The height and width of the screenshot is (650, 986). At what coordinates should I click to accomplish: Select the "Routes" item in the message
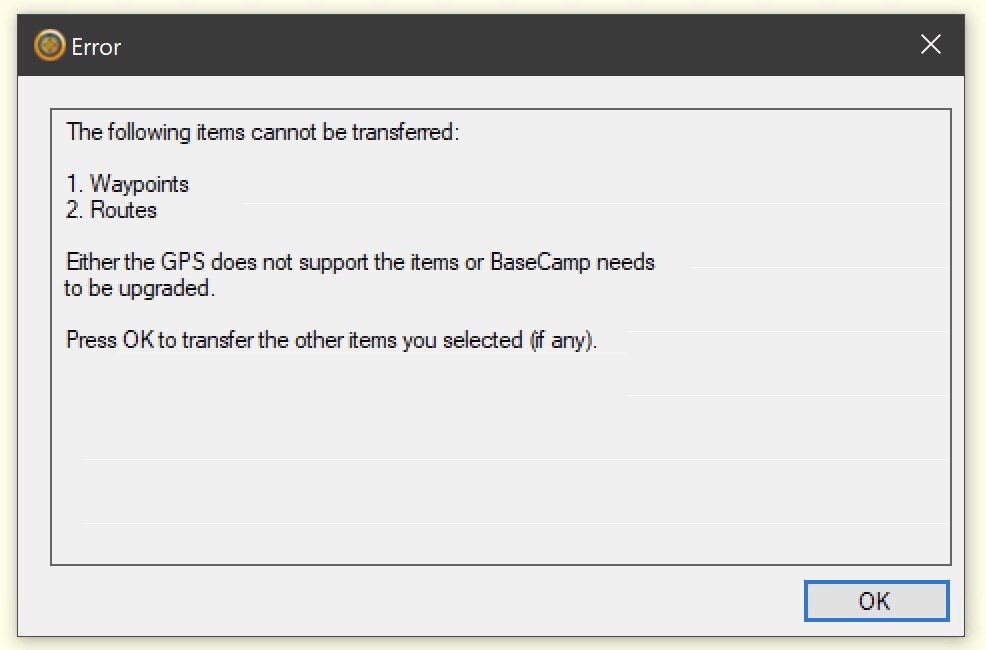123,210
